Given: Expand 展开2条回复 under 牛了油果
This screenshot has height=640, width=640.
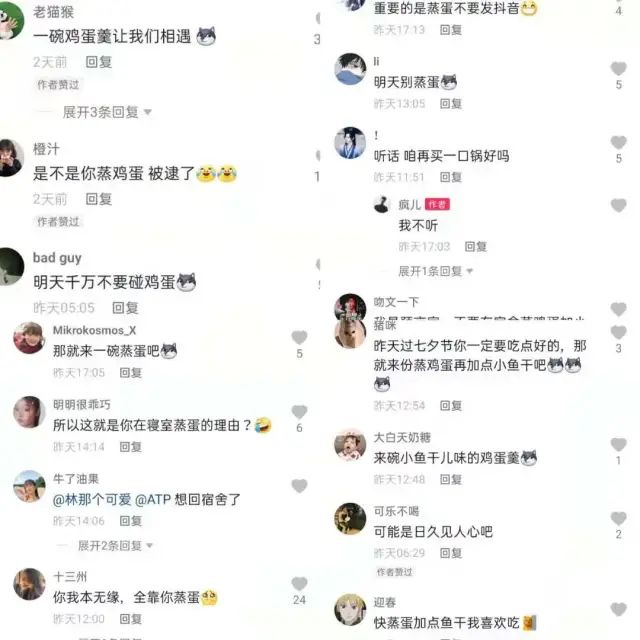Looking at the screenshot, I should (x=115, y=545).
